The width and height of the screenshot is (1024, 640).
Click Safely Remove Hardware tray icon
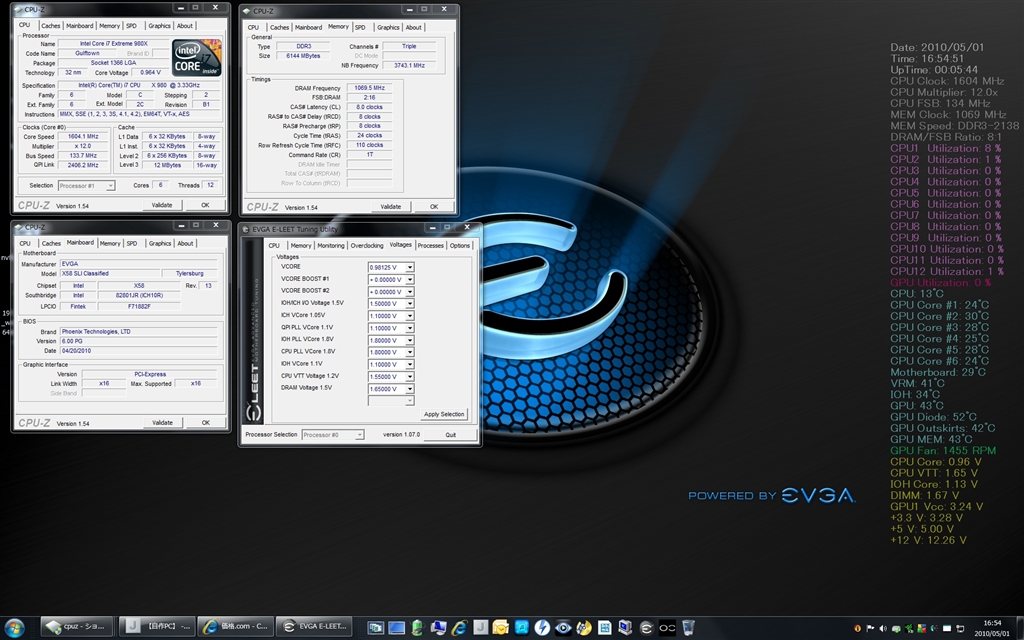(895, 629)
